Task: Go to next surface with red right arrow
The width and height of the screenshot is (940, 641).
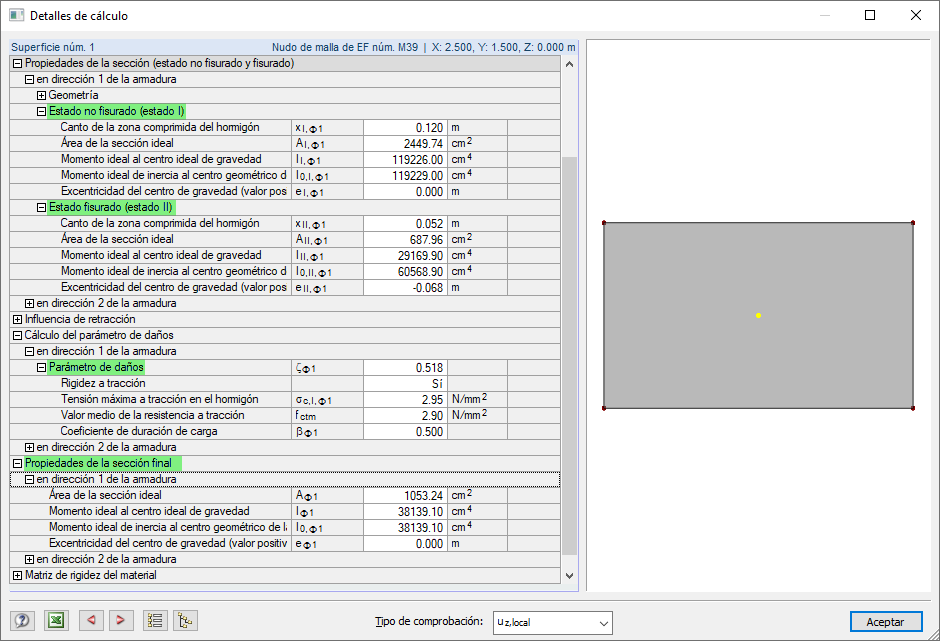Action: [121, 620]
